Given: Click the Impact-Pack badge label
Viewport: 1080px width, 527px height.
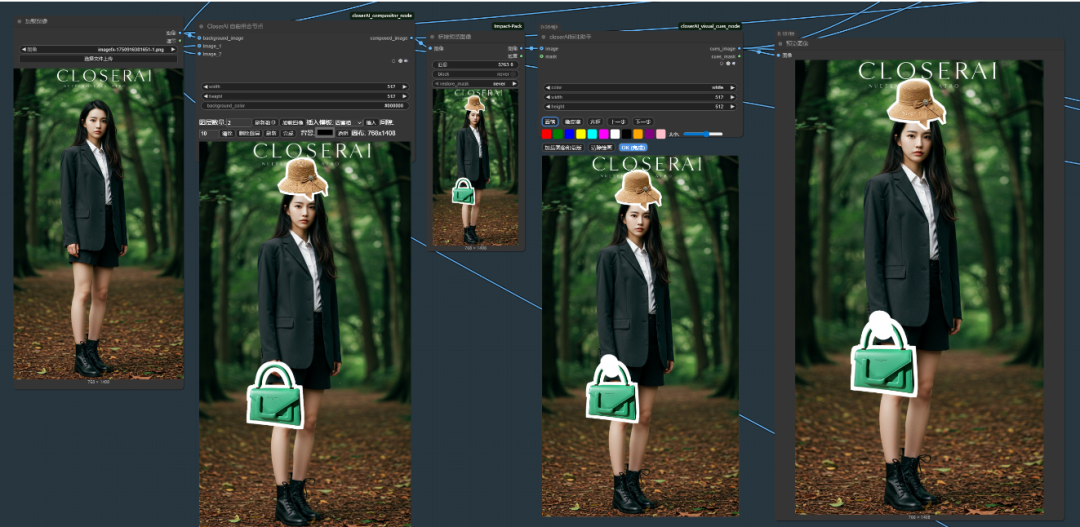Looking at the screenshot, I should click(506, 25).
